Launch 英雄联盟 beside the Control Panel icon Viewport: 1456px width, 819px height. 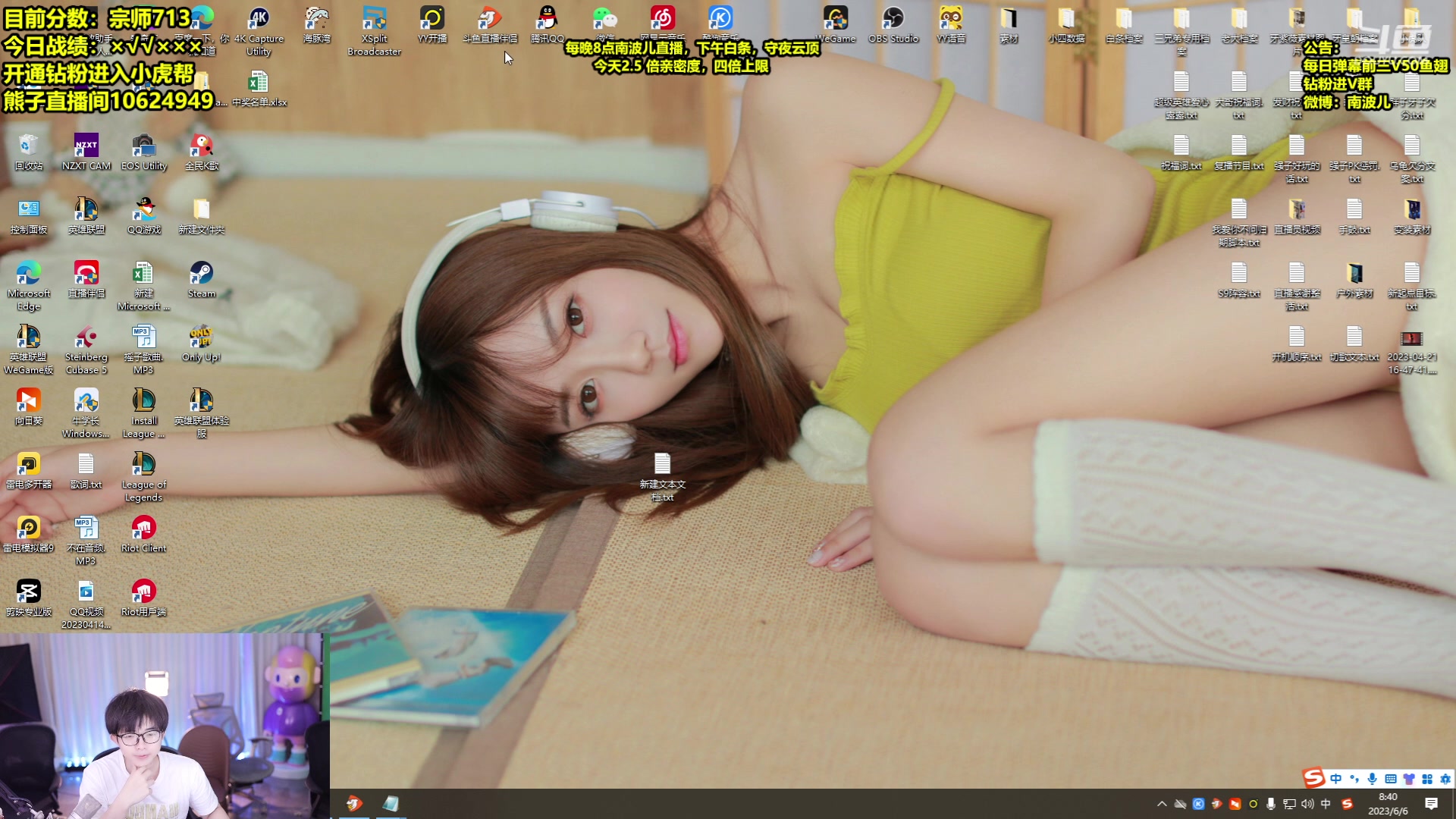click(x=86, y=215)
